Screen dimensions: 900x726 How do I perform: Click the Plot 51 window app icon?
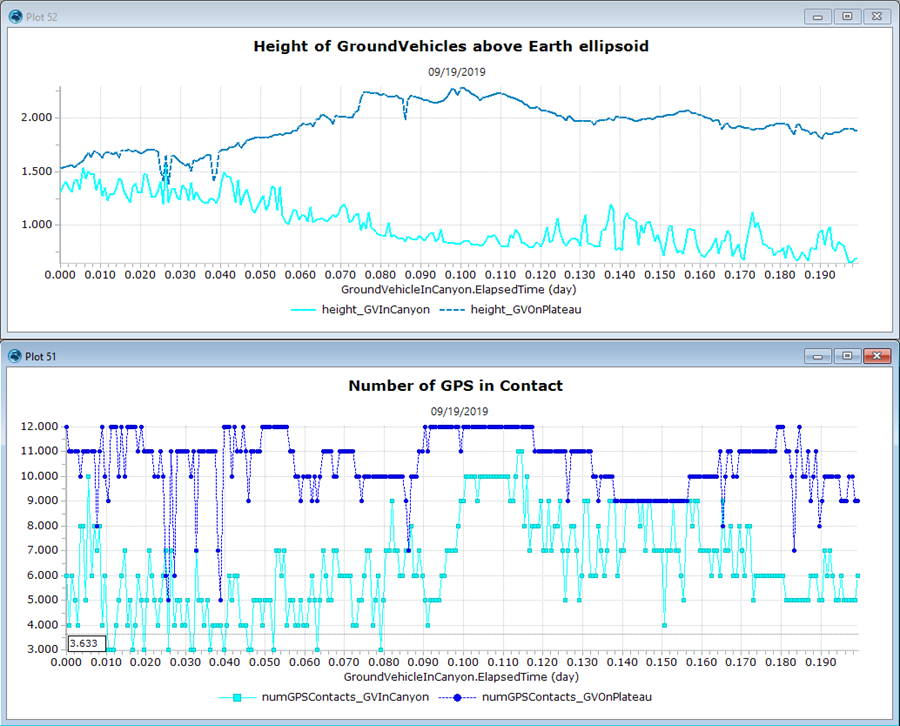(x=15, y=356)
